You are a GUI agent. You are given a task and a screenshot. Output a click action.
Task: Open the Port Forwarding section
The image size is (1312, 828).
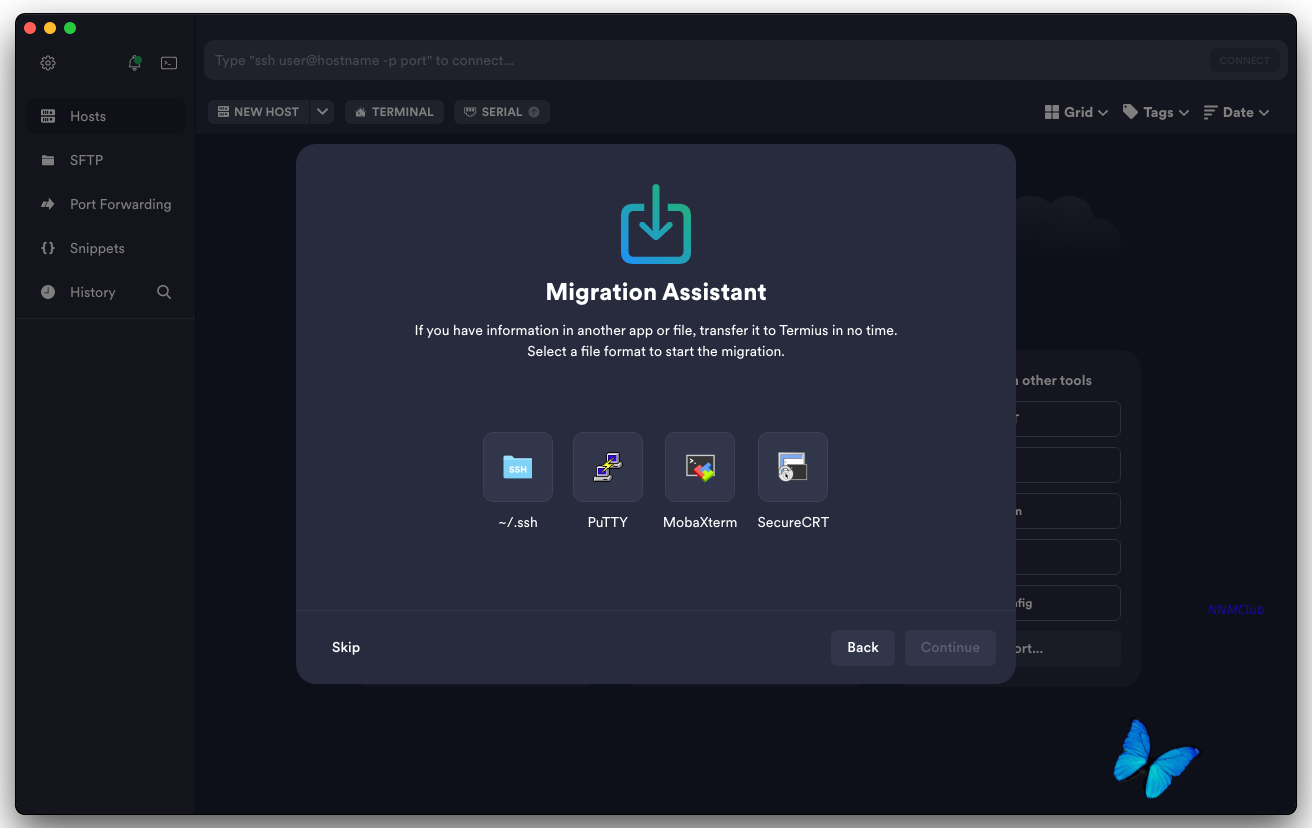click(106, 204)
